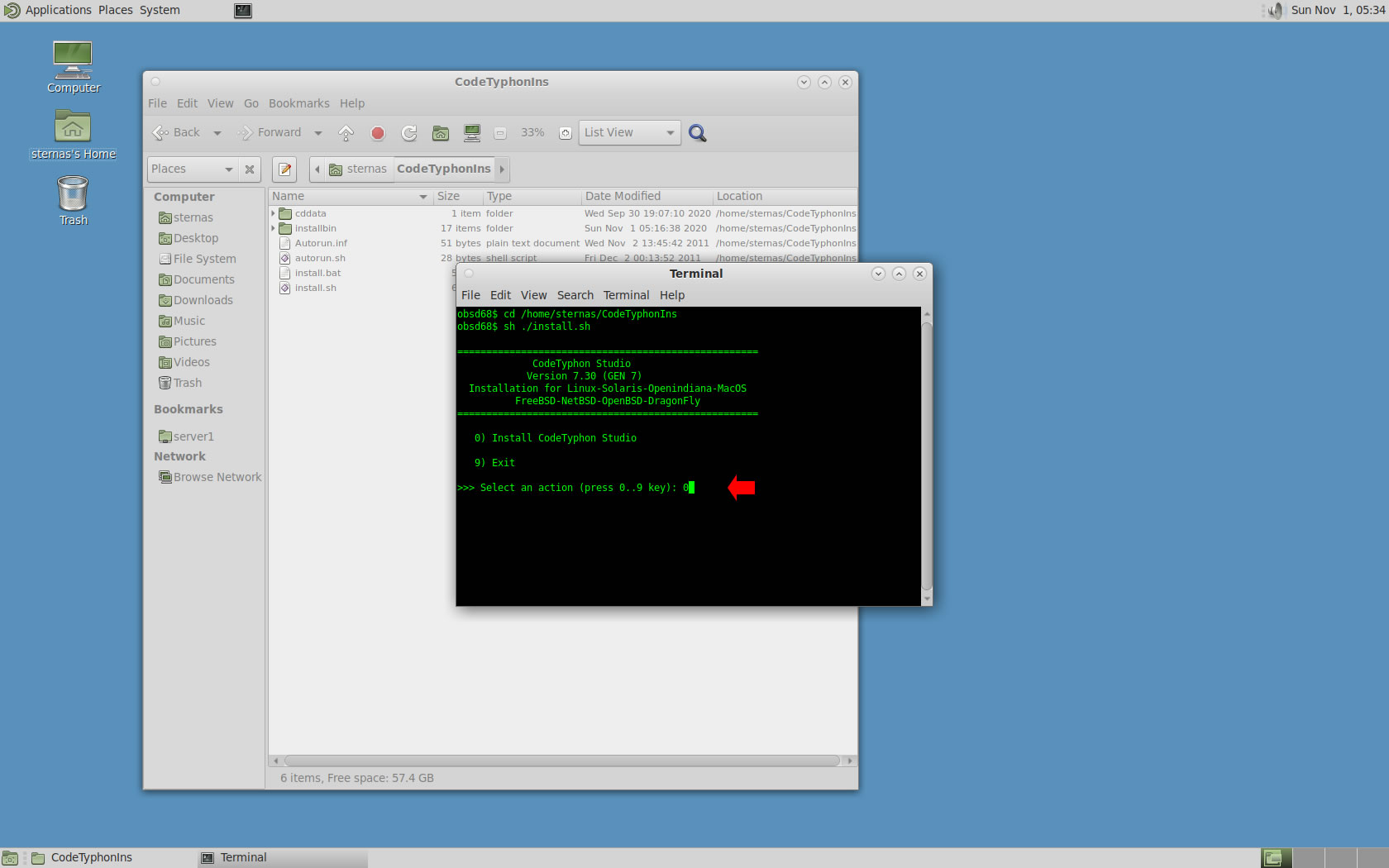This screenshot has width=1389, height=868.
Task: Switch to Terminal taskbar button
Action: (282, 858)
